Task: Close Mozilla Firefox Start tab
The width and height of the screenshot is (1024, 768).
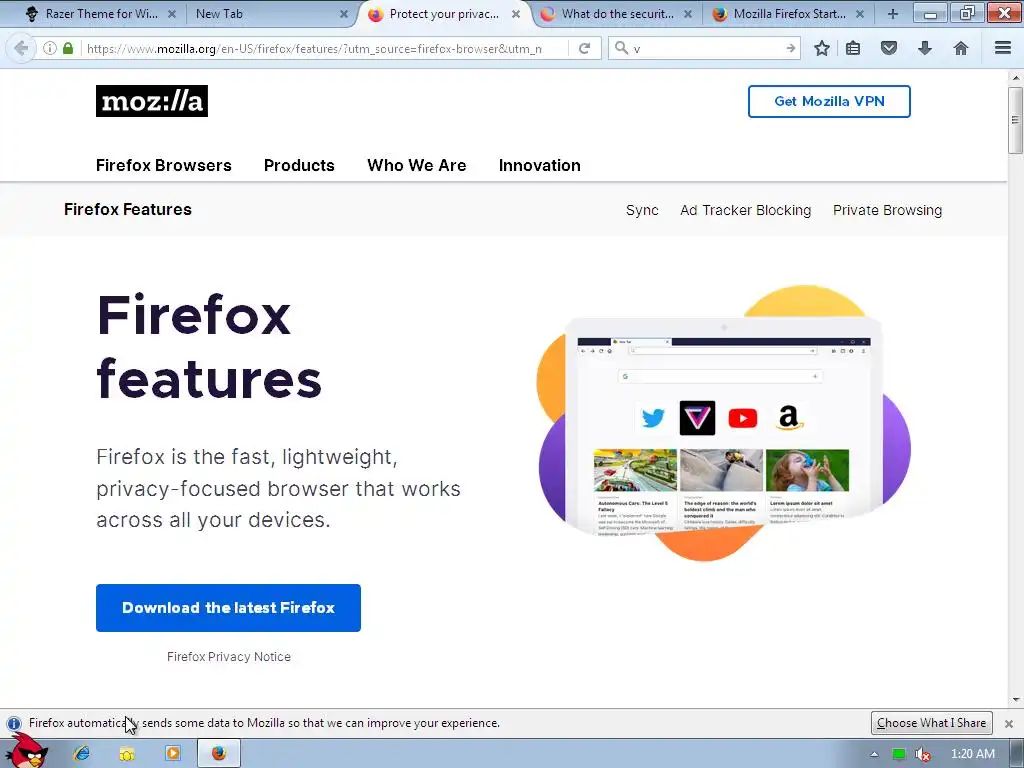Action: pos(860,14)
